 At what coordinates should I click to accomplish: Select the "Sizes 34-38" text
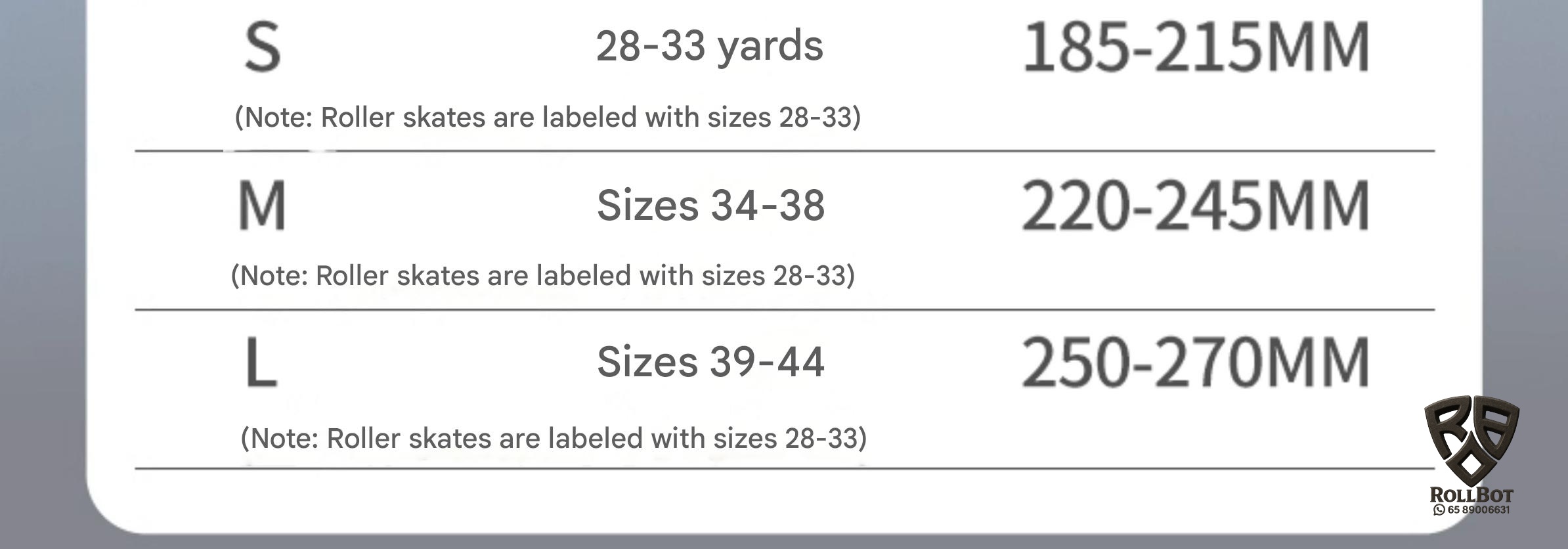tap(710, 205)
